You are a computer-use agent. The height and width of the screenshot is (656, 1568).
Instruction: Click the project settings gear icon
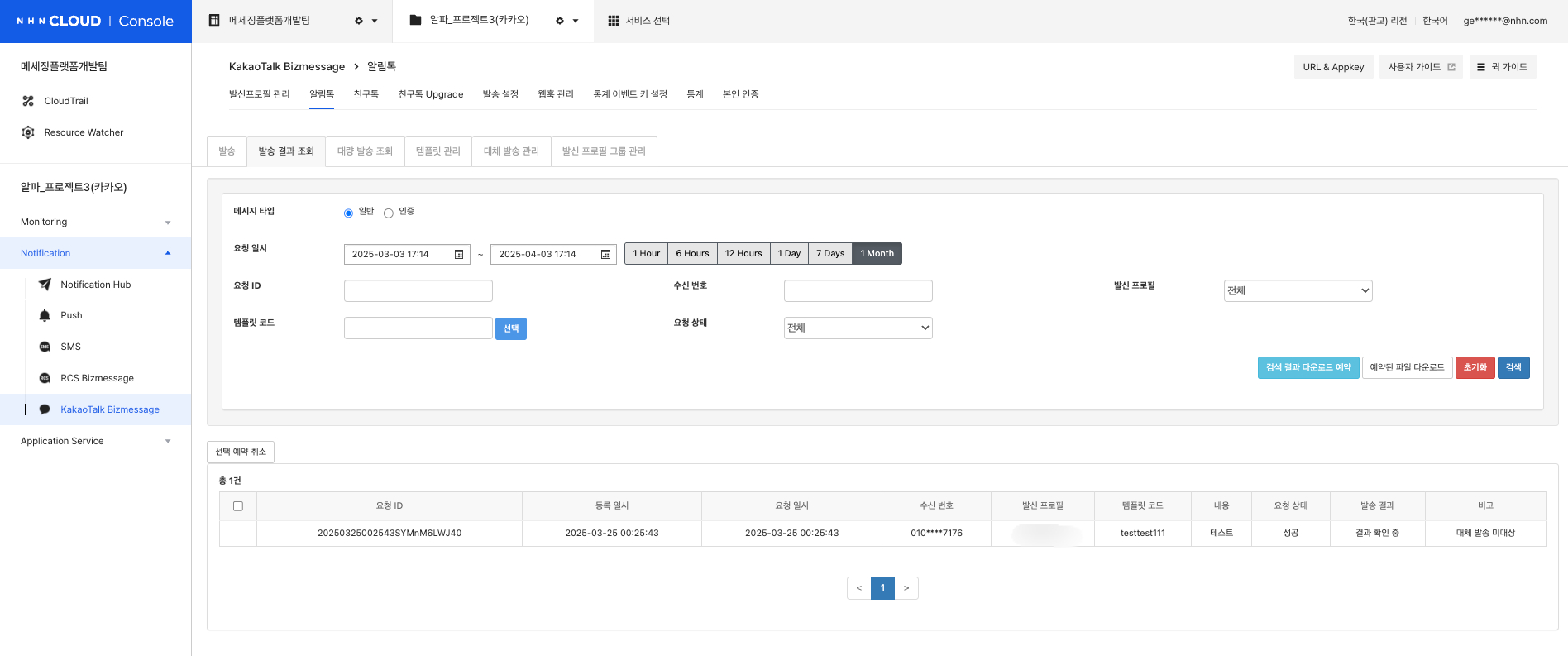pos(560,21)
